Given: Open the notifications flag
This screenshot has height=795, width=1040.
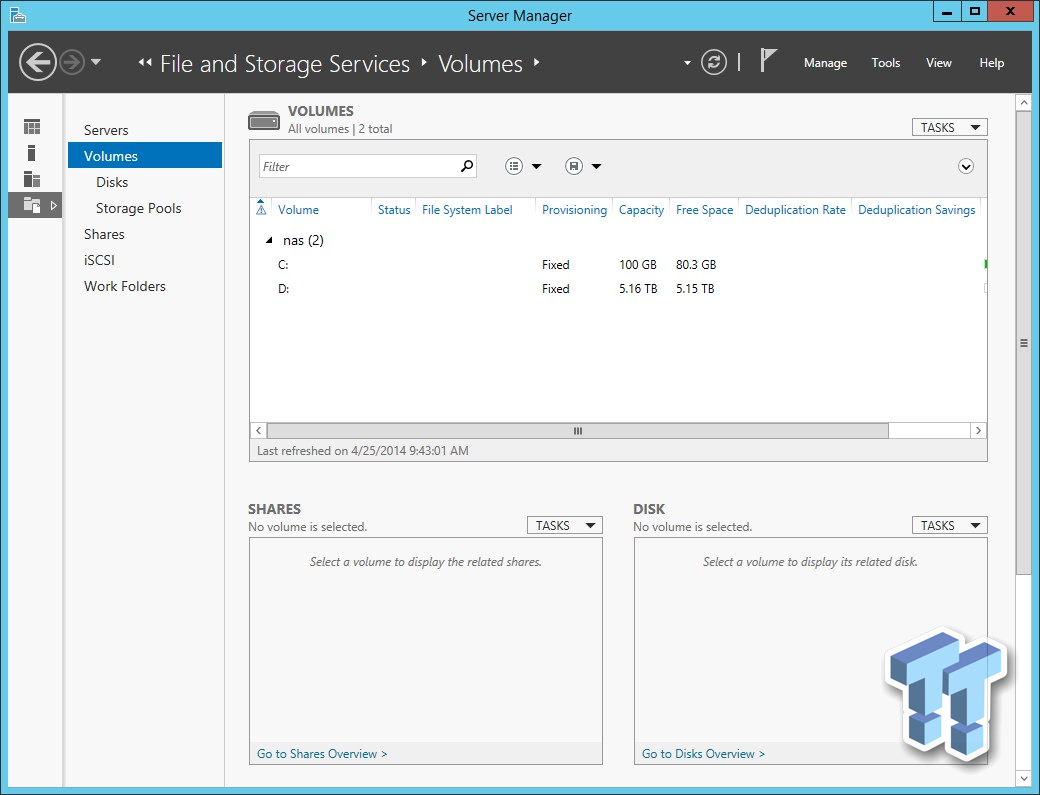Looking at the screenshot, I should tap(767, 60).
